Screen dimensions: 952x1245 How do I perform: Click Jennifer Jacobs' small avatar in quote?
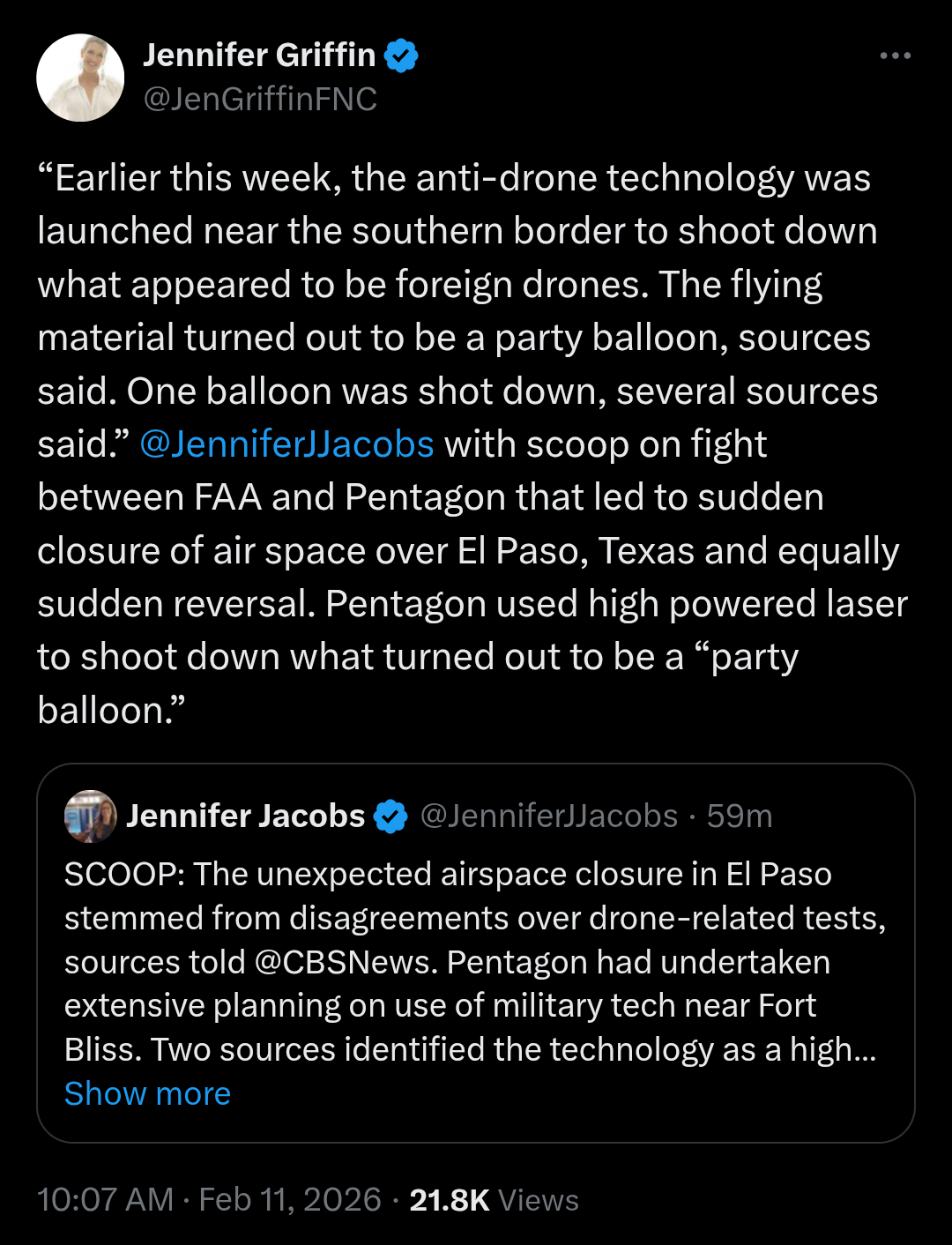pyautogui.click(x=90, y=816)
